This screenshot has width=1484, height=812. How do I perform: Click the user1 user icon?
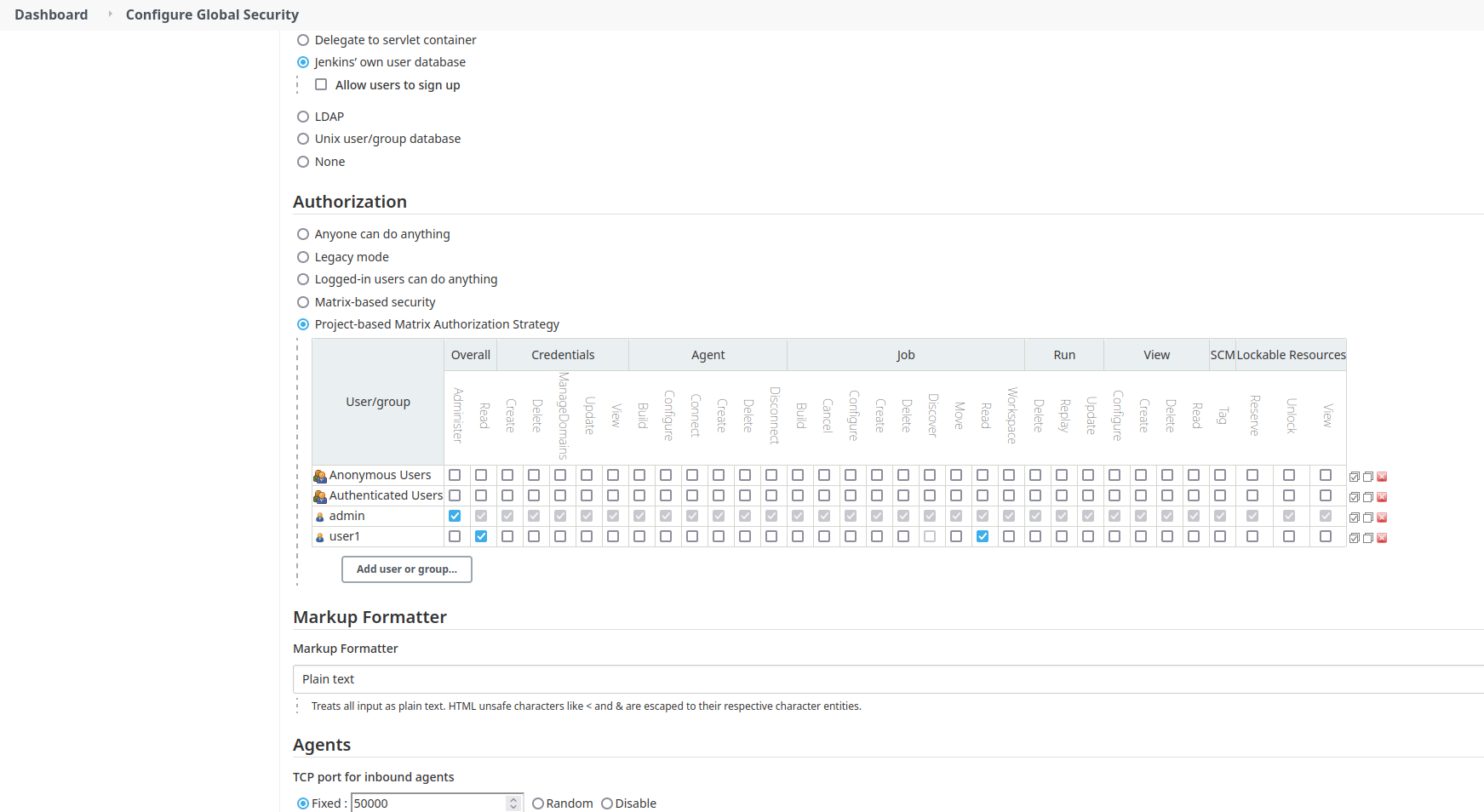click(x=320, y=537)
